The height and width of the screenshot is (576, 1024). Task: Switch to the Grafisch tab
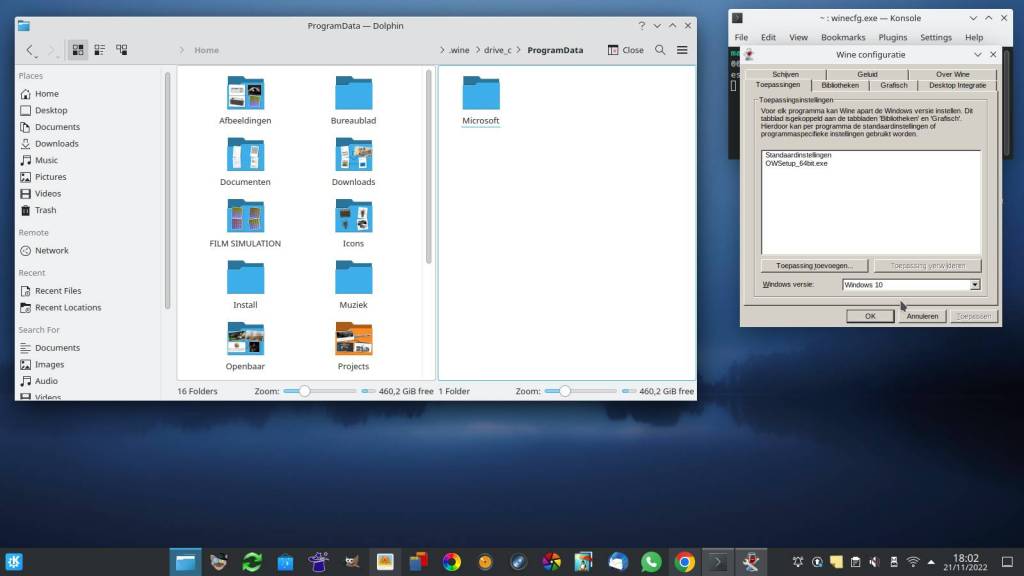click(x=893, y=86)
